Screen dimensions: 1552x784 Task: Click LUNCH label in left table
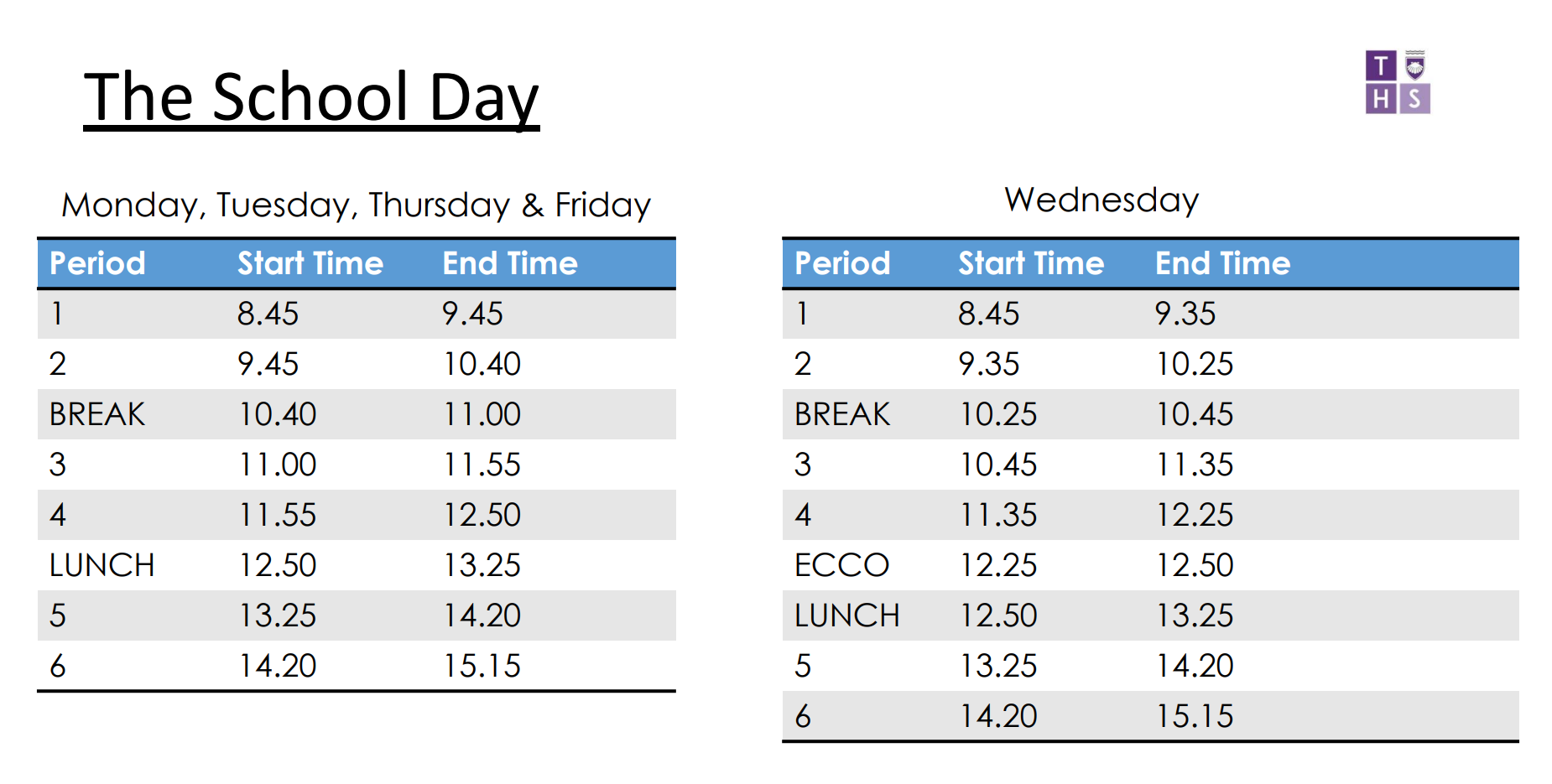pos(102,565)
